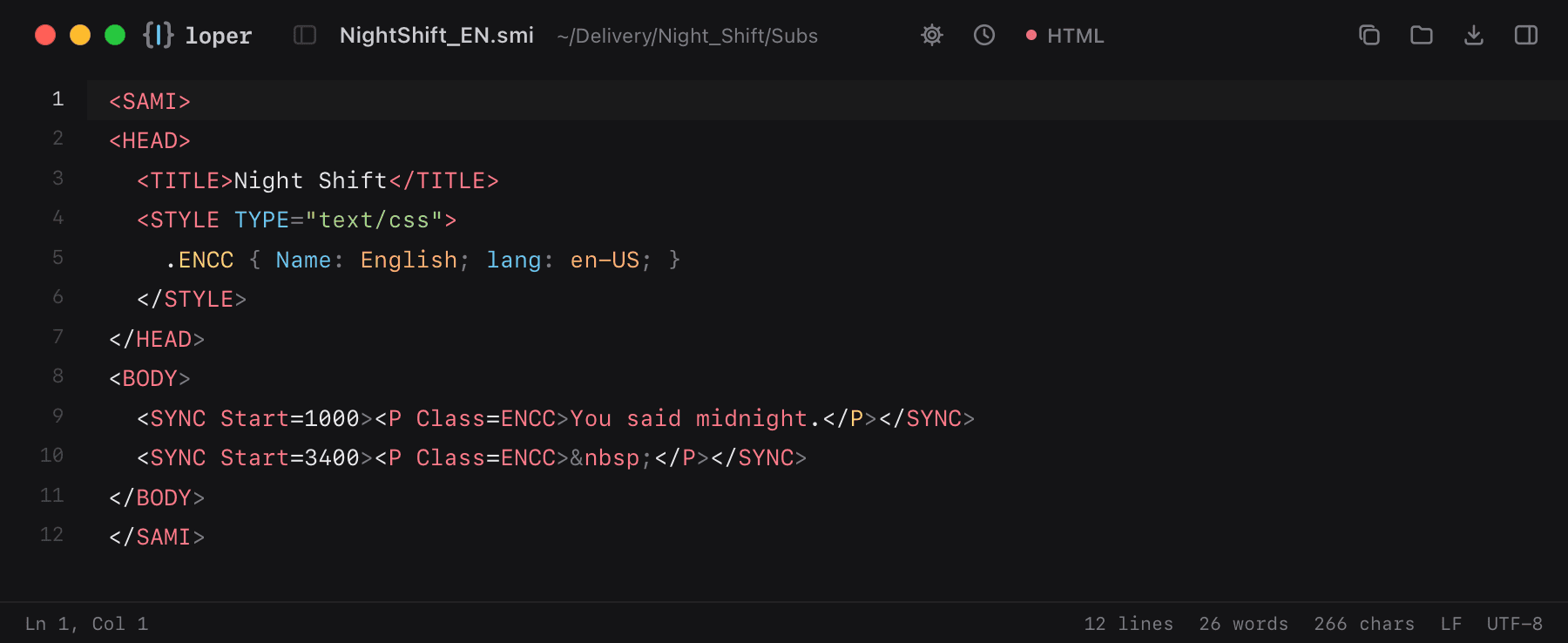Click the loper app logo icon
Image resolution: width=1568 pixels, height=643 pixels.
coord(158,35)
